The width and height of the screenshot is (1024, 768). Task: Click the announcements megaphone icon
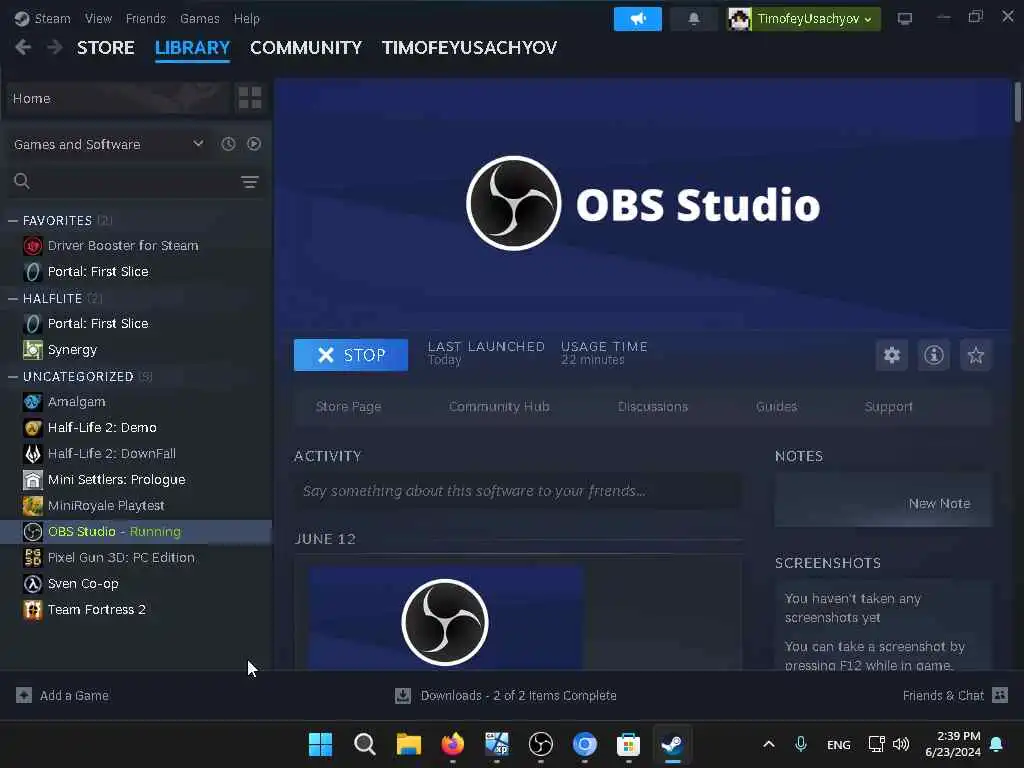pos(637,19)
